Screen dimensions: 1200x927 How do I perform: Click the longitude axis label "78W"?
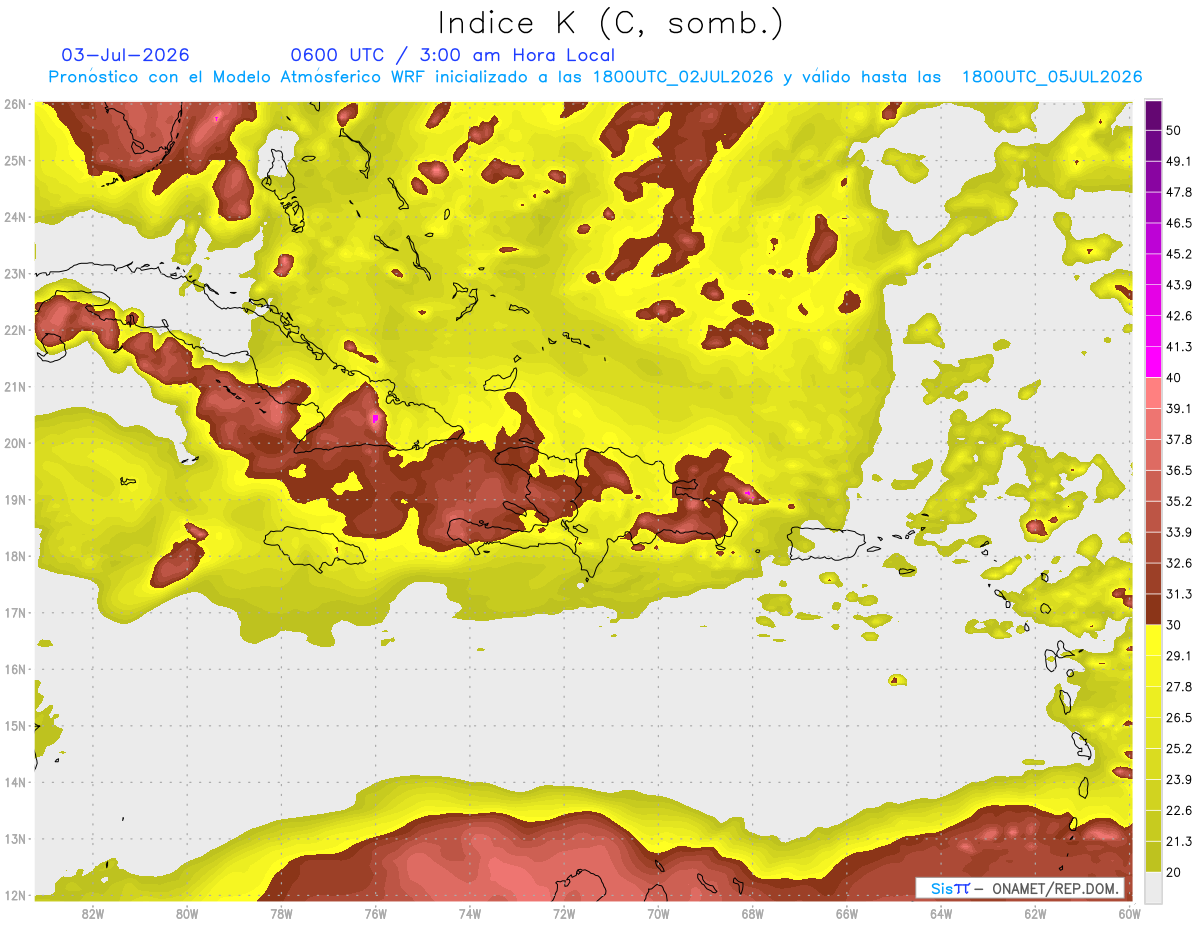(x=281, y=914)
